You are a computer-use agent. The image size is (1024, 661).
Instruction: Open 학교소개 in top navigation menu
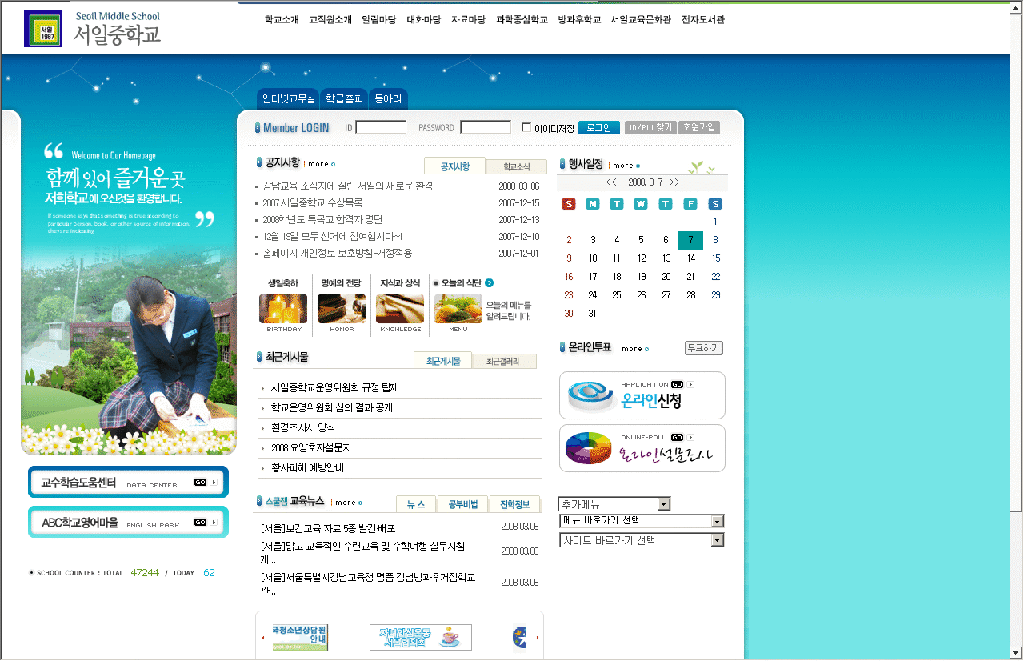click(281, 19)
